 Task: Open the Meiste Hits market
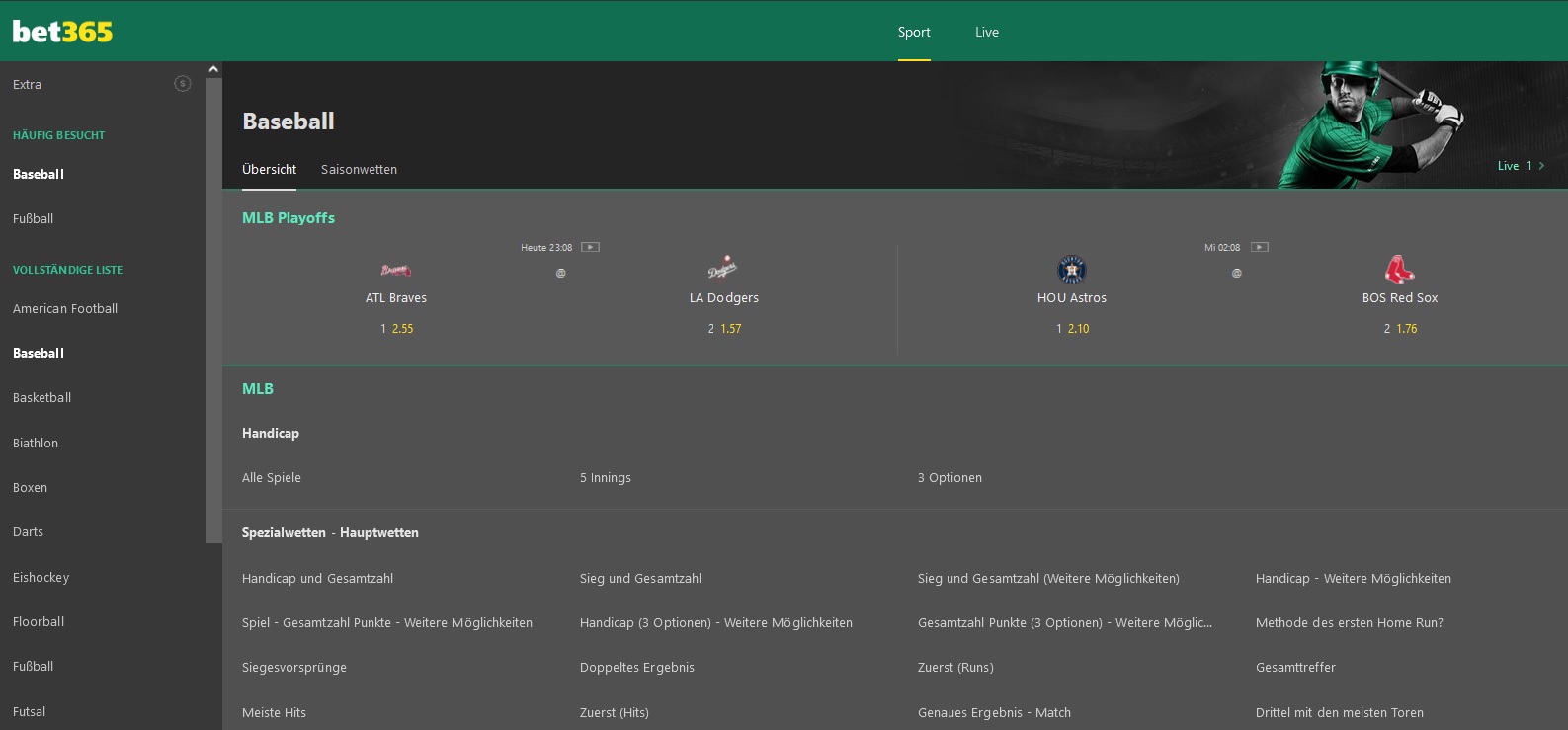[x=274, y=713]
